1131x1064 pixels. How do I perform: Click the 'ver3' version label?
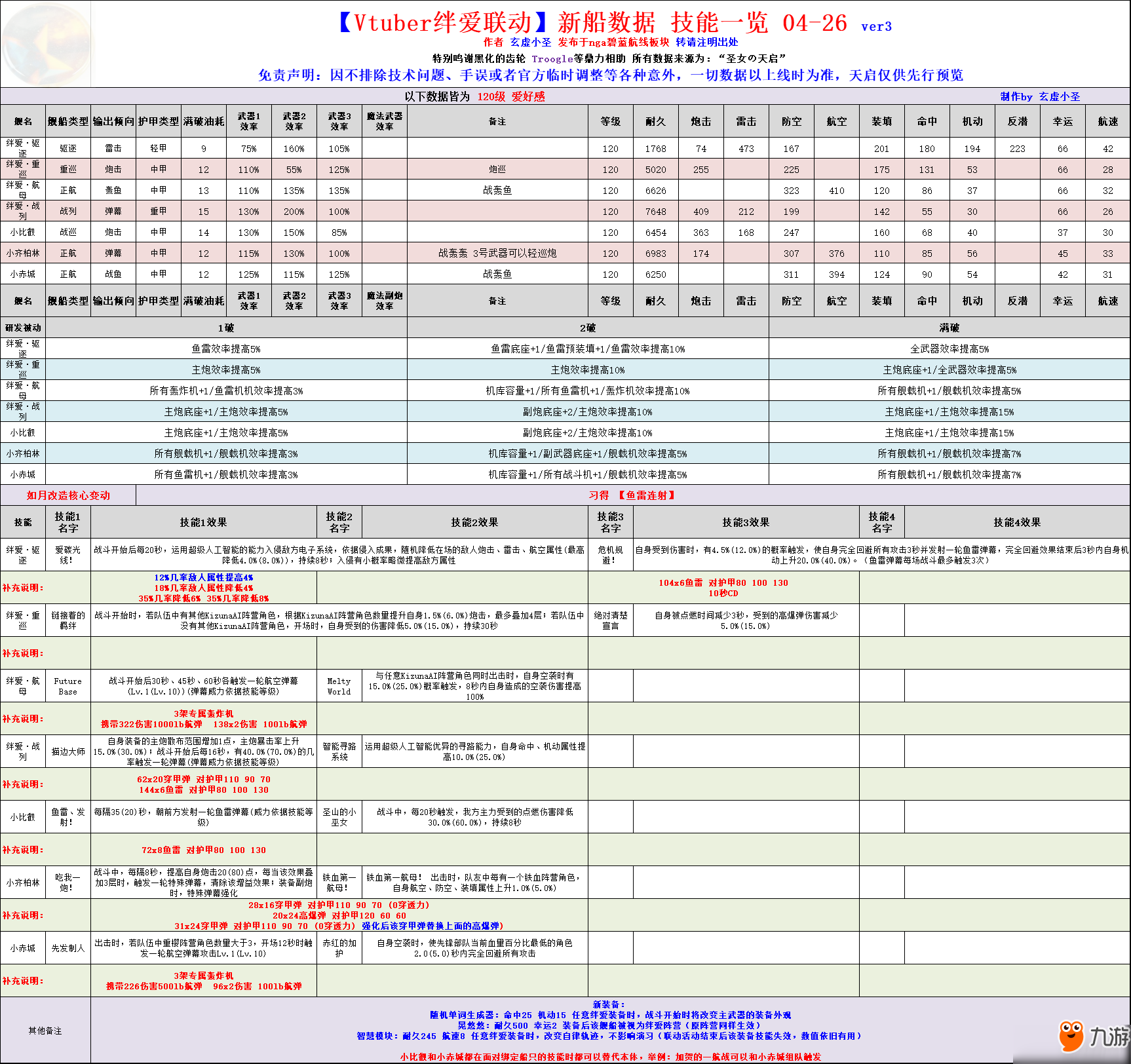(876, 27)
